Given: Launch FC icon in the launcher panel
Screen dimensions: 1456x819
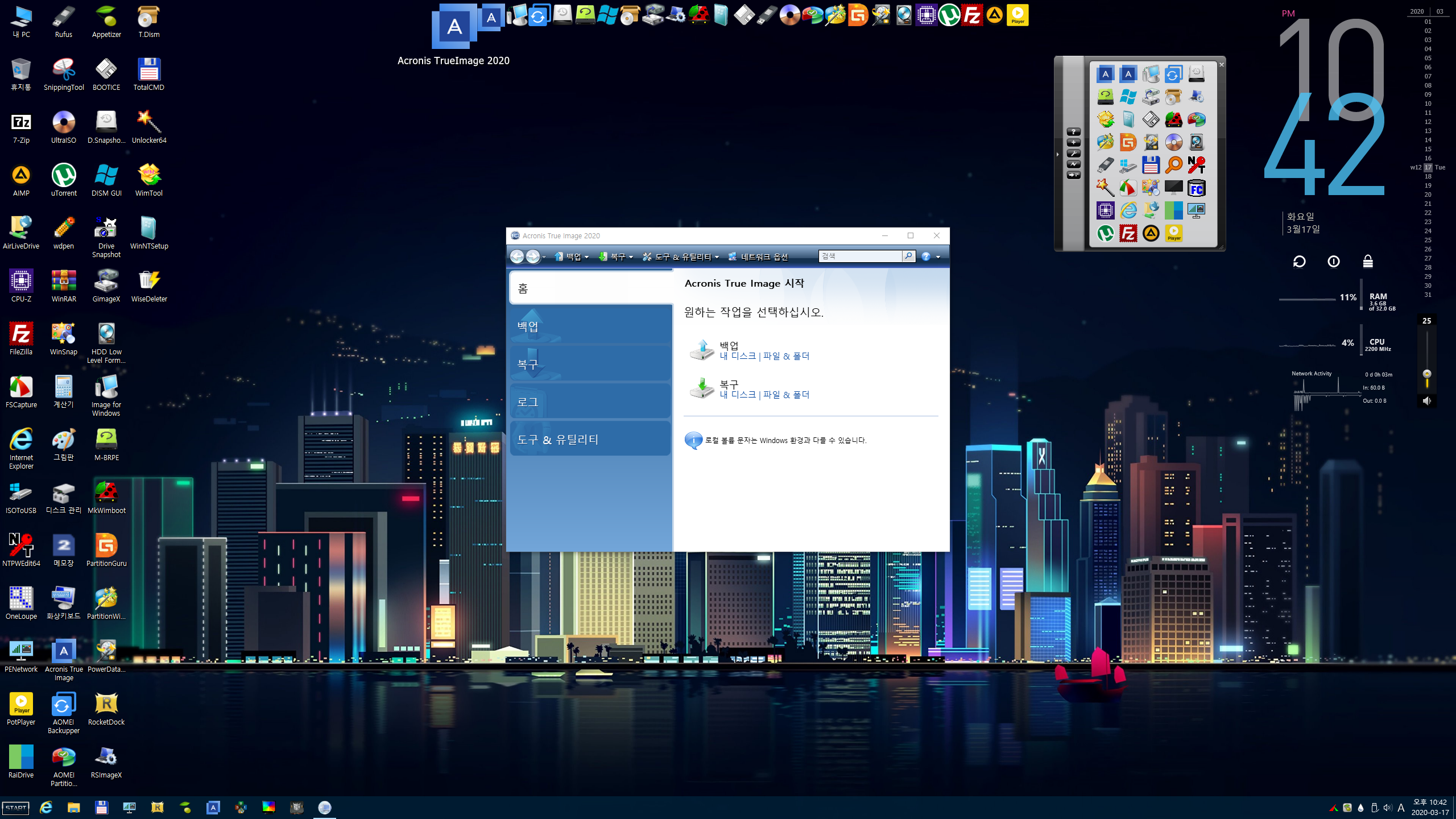Looking at the screenshot, I should pos(1196,188).
